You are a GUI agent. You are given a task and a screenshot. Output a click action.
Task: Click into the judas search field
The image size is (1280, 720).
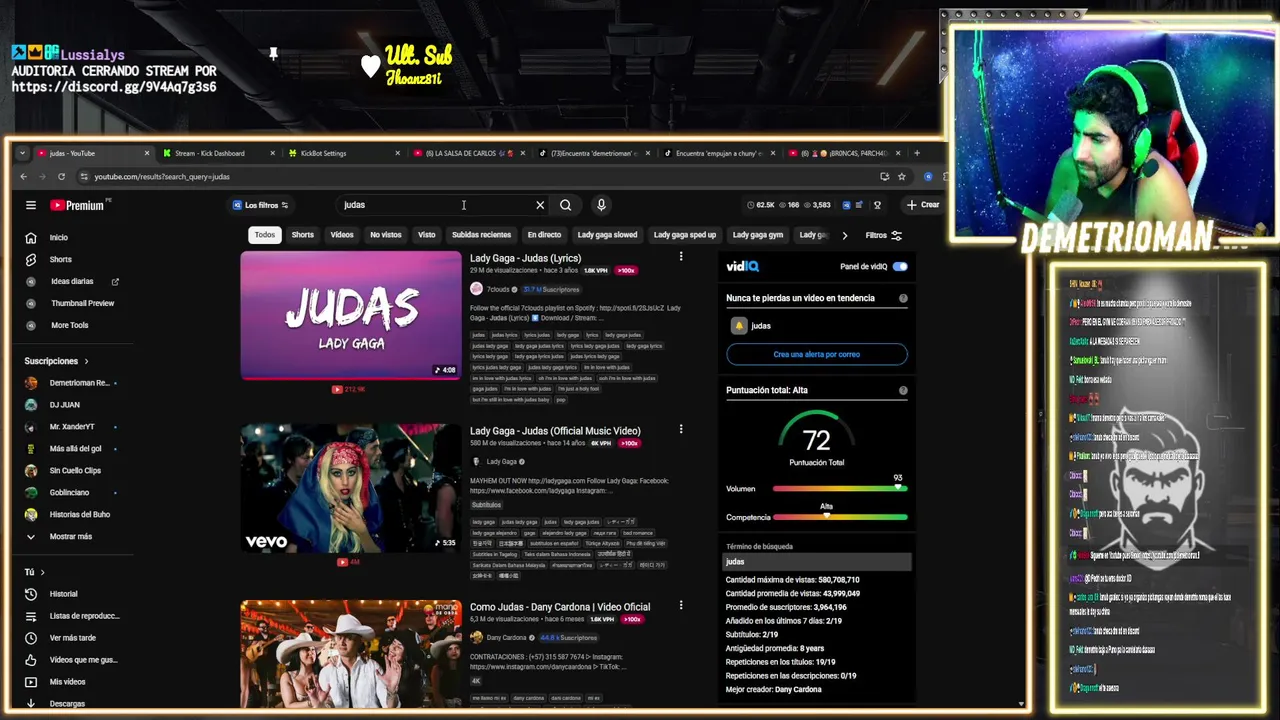click(436, 205)
